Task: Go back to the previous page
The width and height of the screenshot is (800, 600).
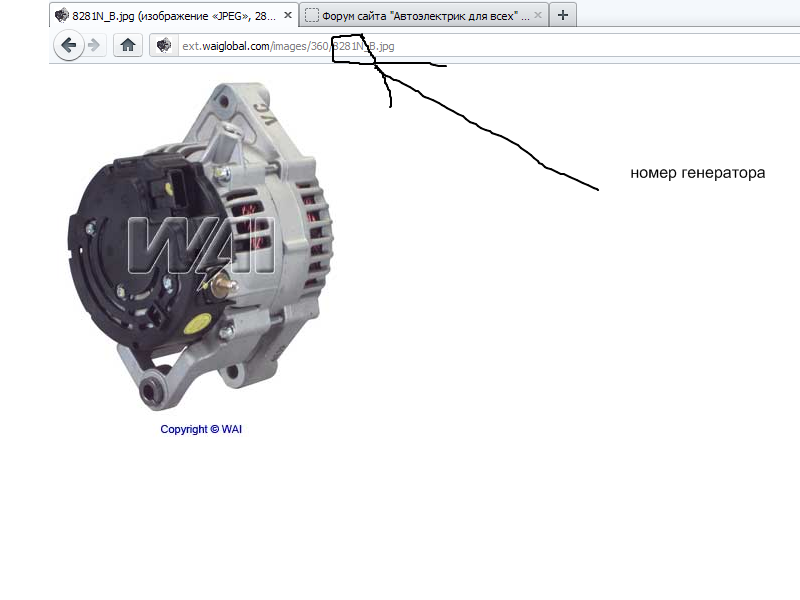Action: pyautogui.click(x=68, y=45)
